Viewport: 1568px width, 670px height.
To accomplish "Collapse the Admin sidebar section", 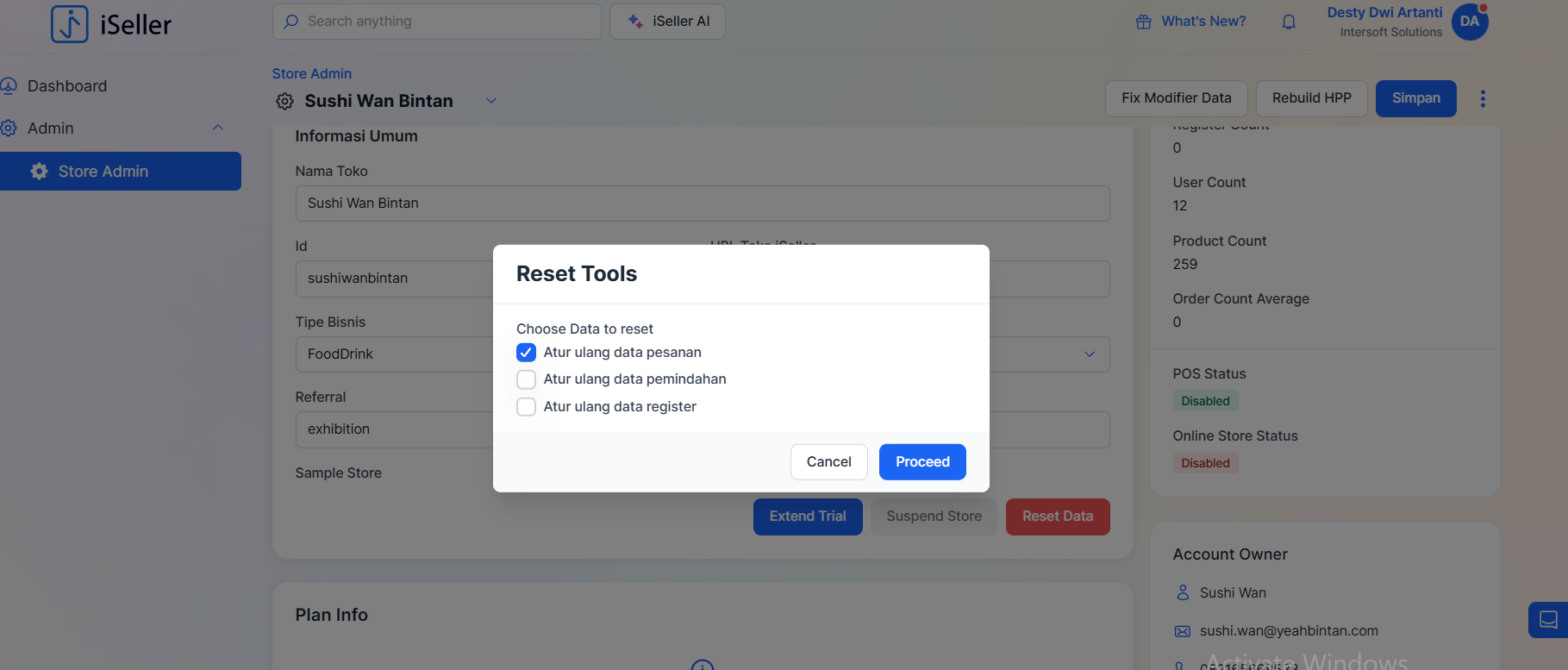I will click(x=218, y=128).
